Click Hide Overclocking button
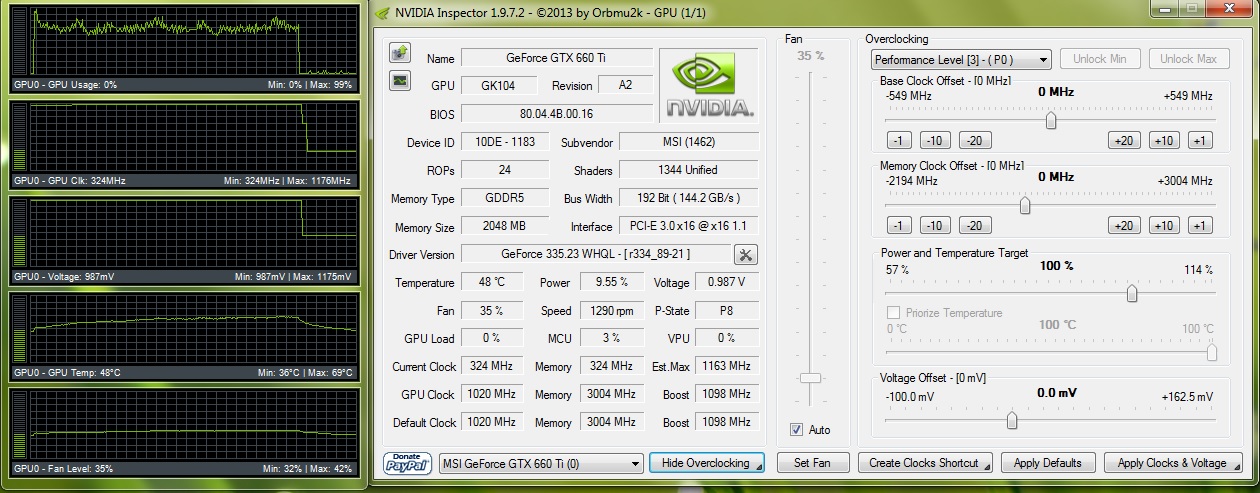The image size is (1260, 493). [706, 463]
